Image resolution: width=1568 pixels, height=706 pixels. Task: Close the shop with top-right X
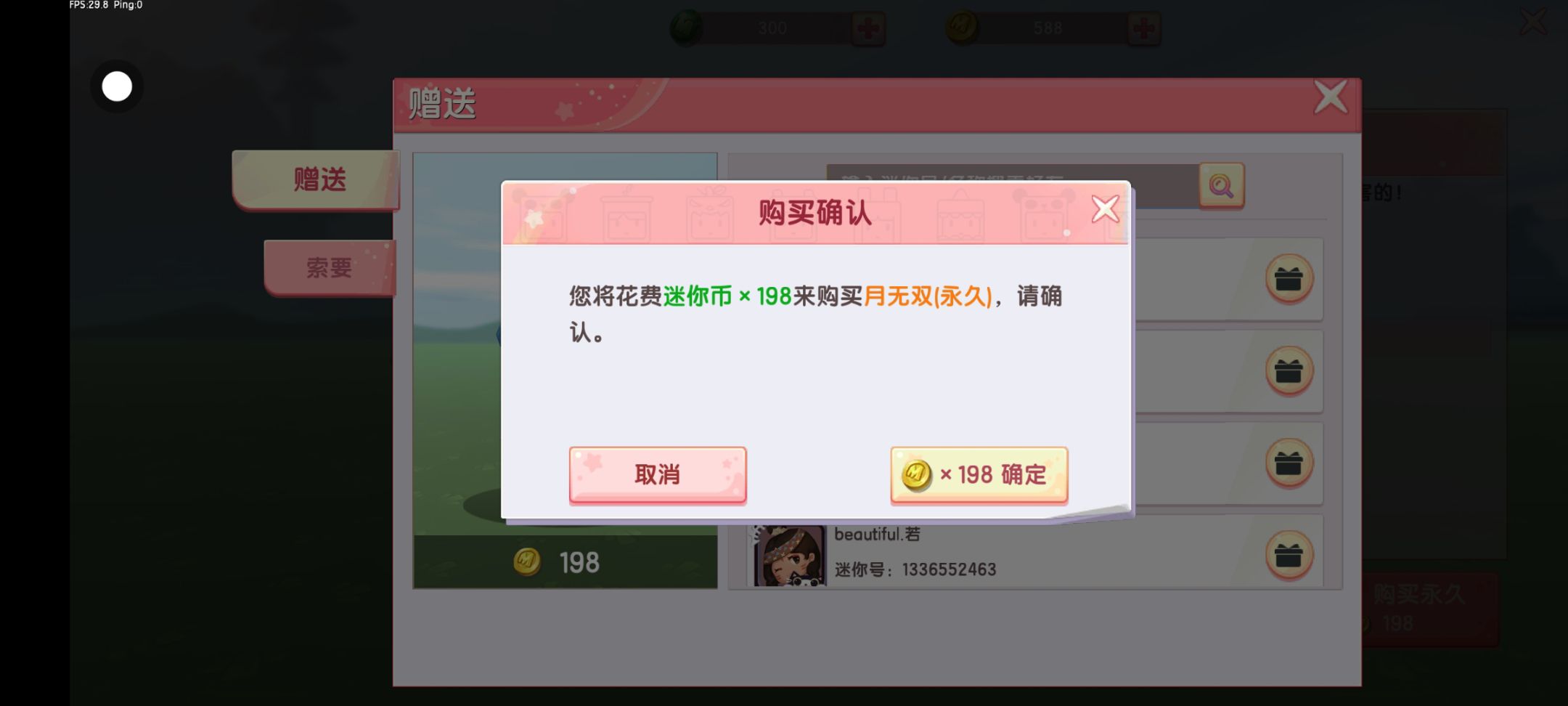[1533, 22]
